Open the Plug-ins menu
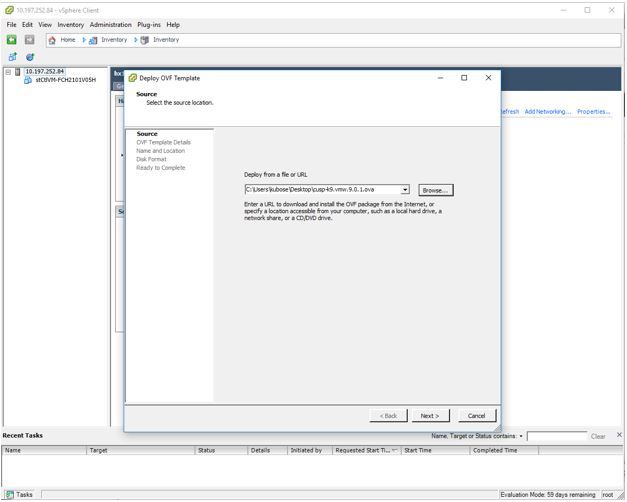 point(149,25)
